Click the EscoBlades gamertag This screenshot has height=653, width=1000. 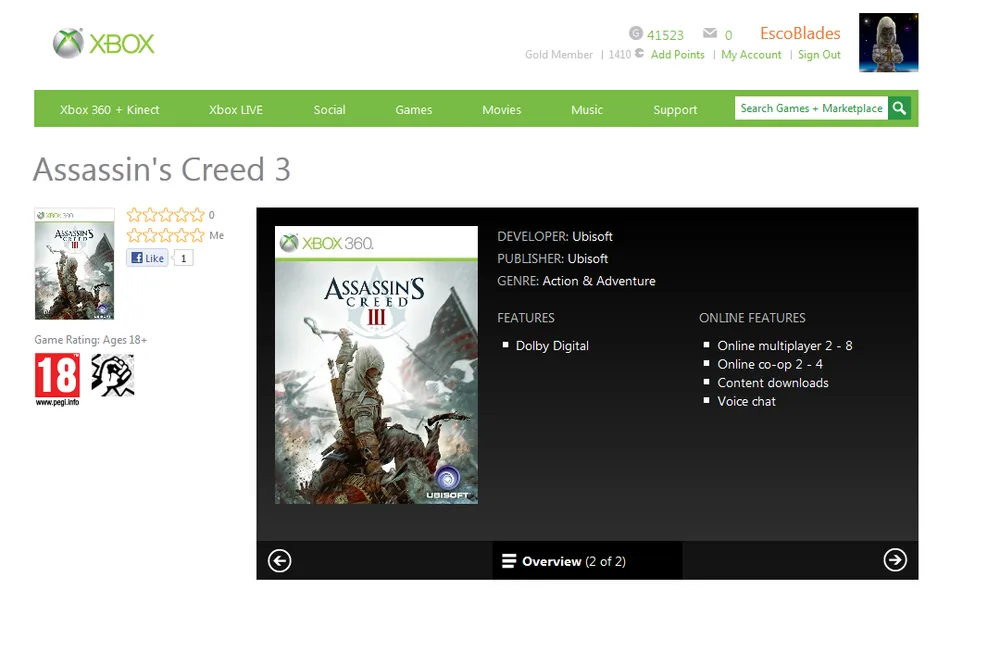tap(800, 33)
